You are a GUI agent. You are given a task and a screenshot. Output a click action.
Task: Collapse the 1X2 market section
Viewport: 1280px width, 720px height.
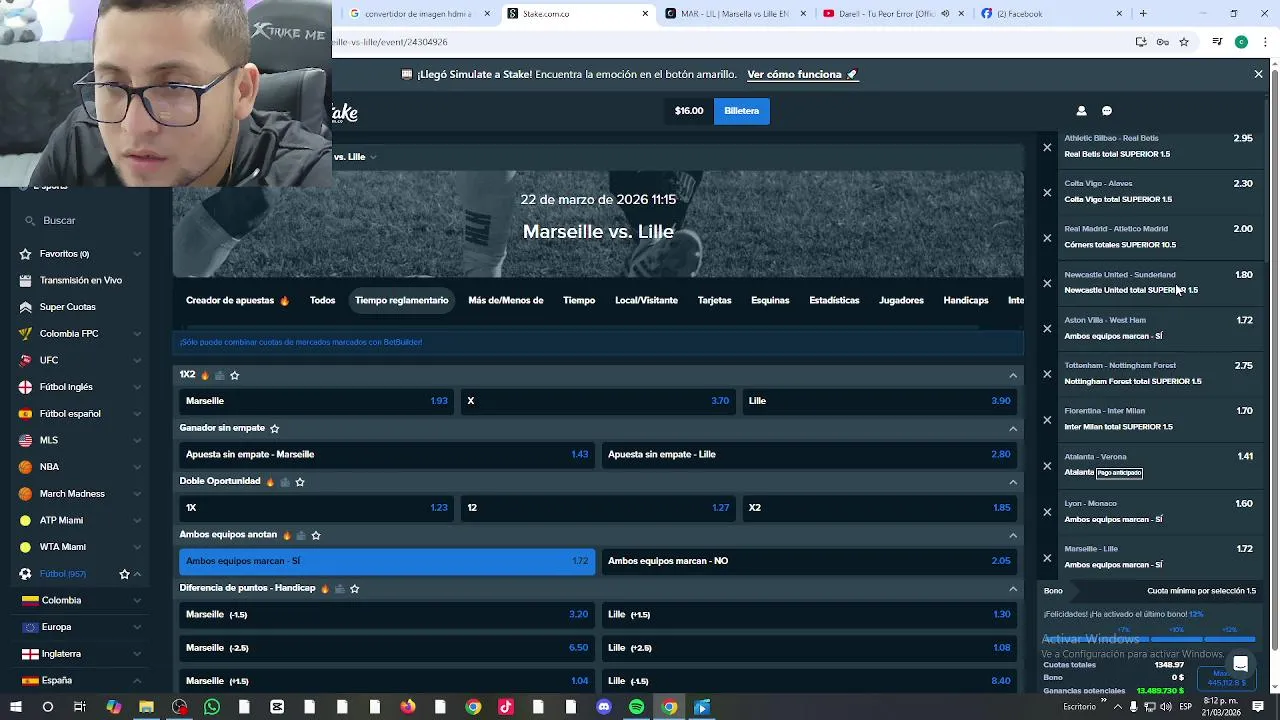tap(1013, 375)
